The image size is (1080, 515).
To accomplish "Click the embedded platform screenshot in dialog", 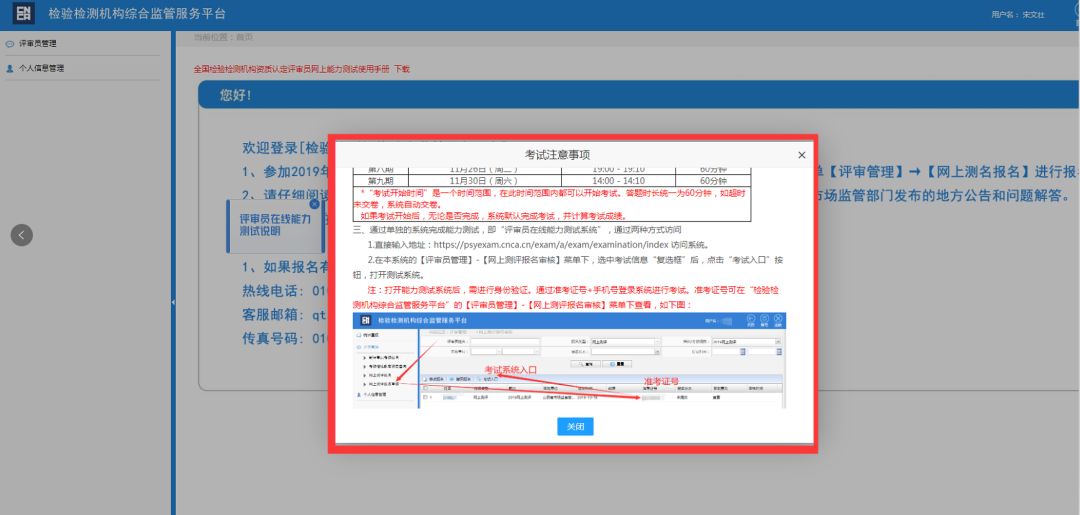I will pyautogui.click(x=569, y=360).
